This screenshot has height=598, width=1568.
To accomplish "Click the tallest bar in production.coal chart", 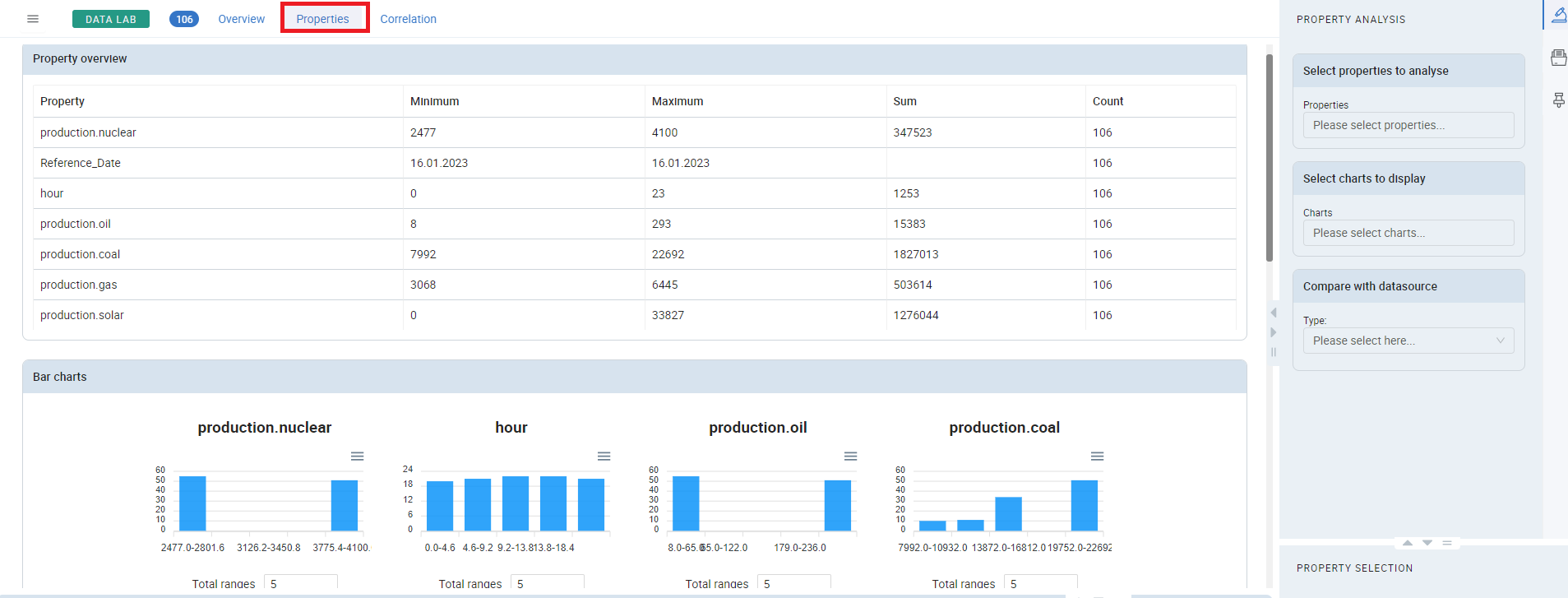I will pyautogui.click(x=1085, y=506).
